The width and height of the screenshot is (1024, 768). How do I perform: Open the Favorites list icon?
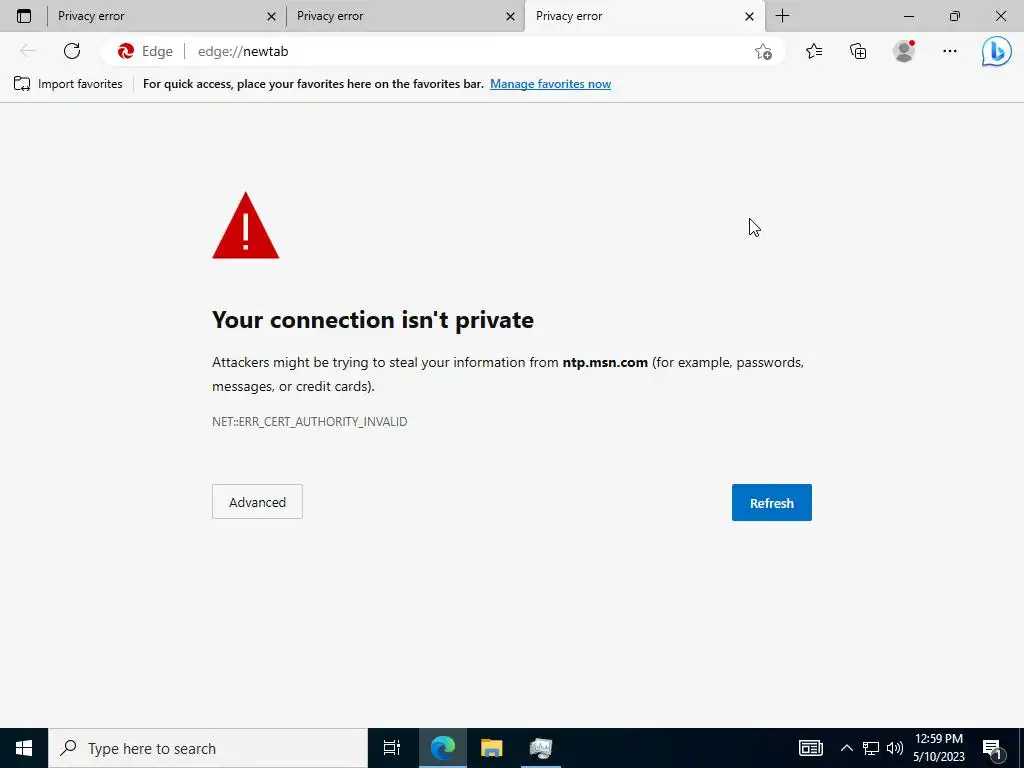(x=814, y=51)
